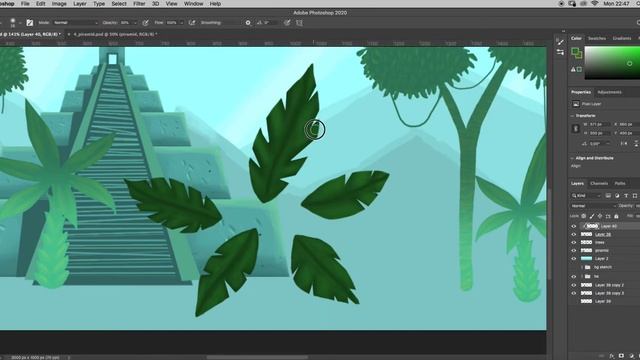Filter layers by adjustment layers icon
The height and width of the screenshot is (360, 640).
[x=617, y=196]
